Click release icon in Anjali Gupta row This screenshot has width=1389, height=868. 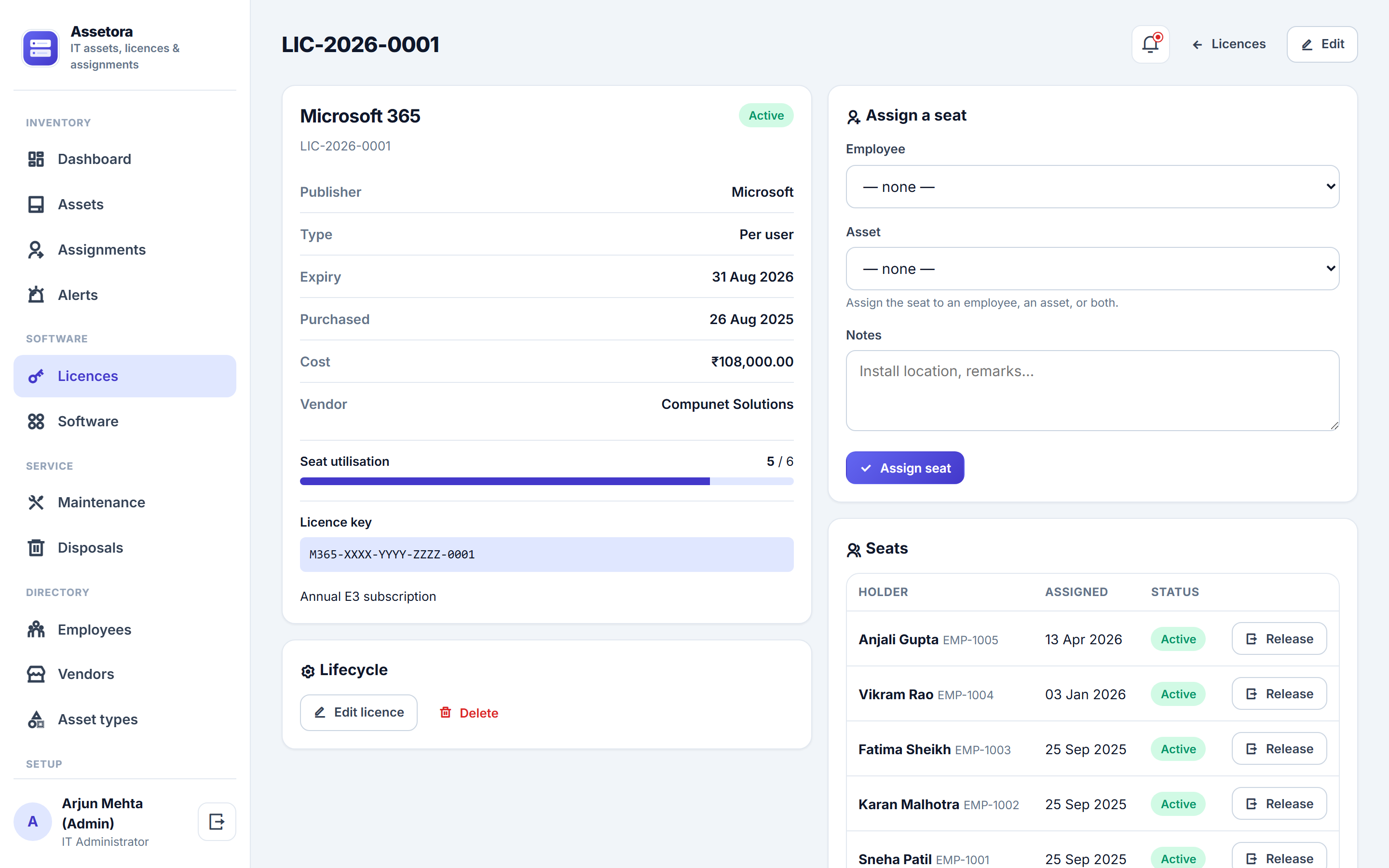pyautogui.click(x=1252, y=639)
